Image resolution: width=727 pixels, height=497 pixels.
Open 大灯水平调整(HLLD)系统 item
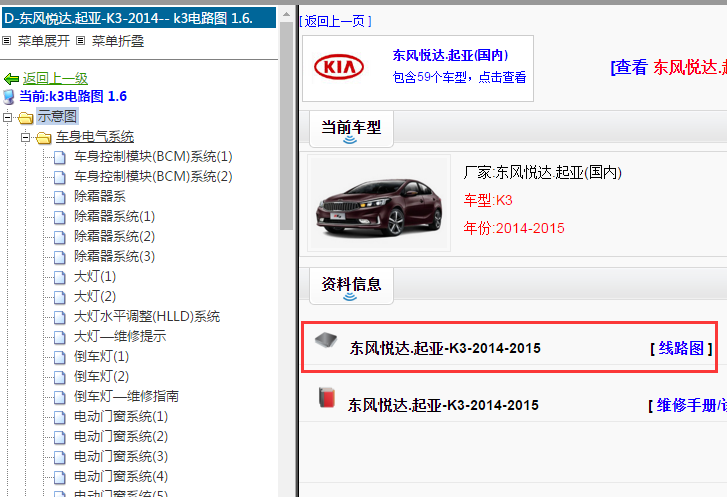[147, 317]
